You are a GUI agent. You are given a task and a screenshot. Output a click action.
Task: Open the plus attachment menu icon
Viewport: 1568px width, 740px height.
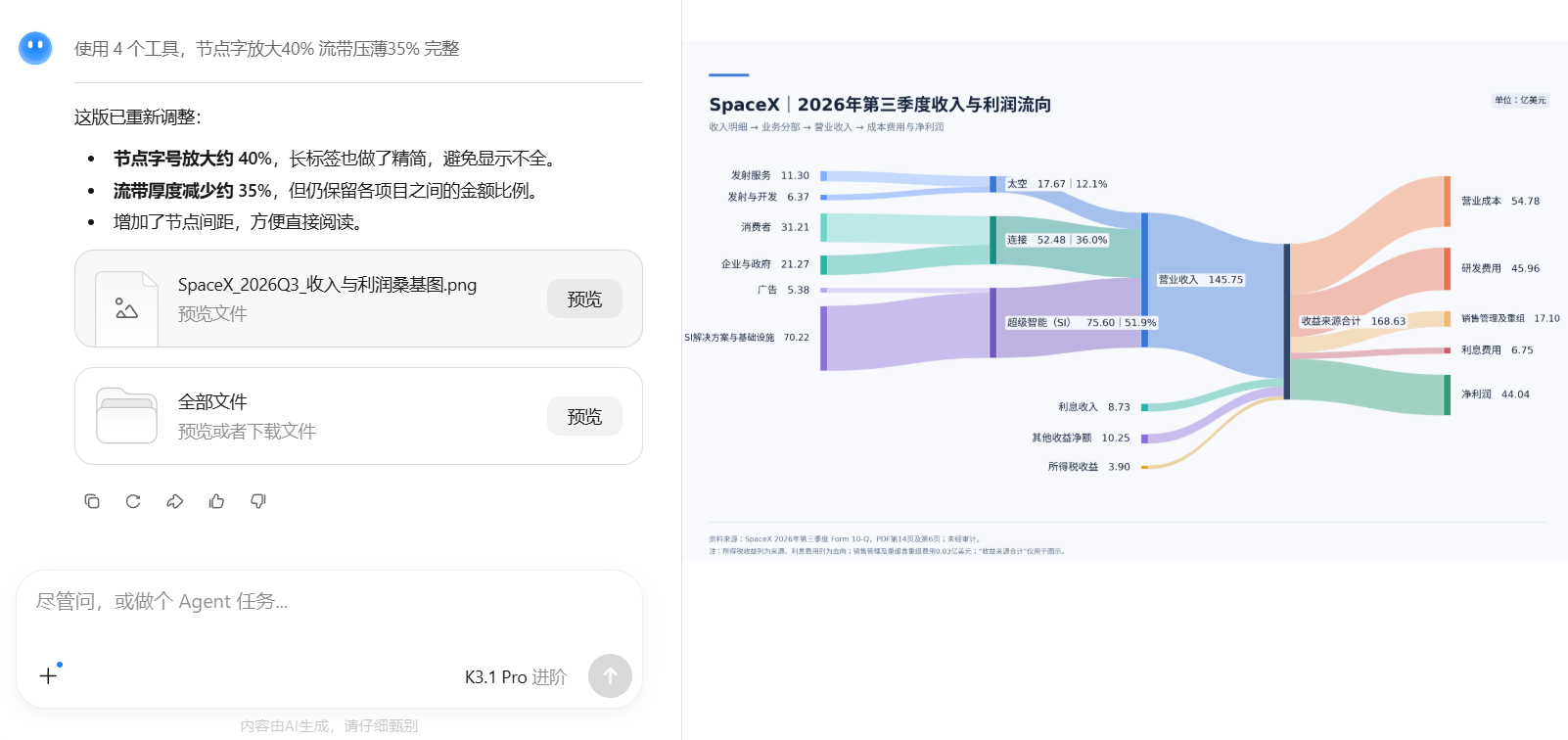point(48,675)
